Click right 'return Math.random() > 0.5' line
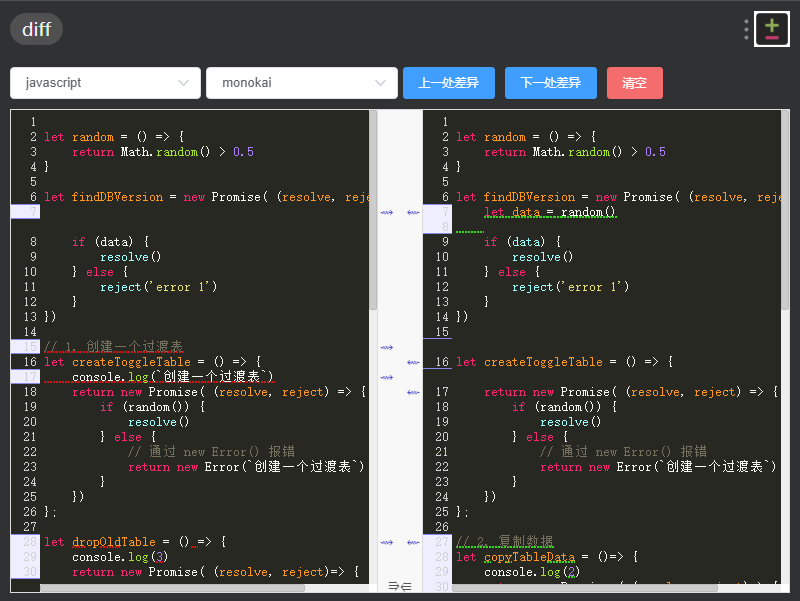The height and width of the screenshot is (601, 800). click(x=575, y=152)
